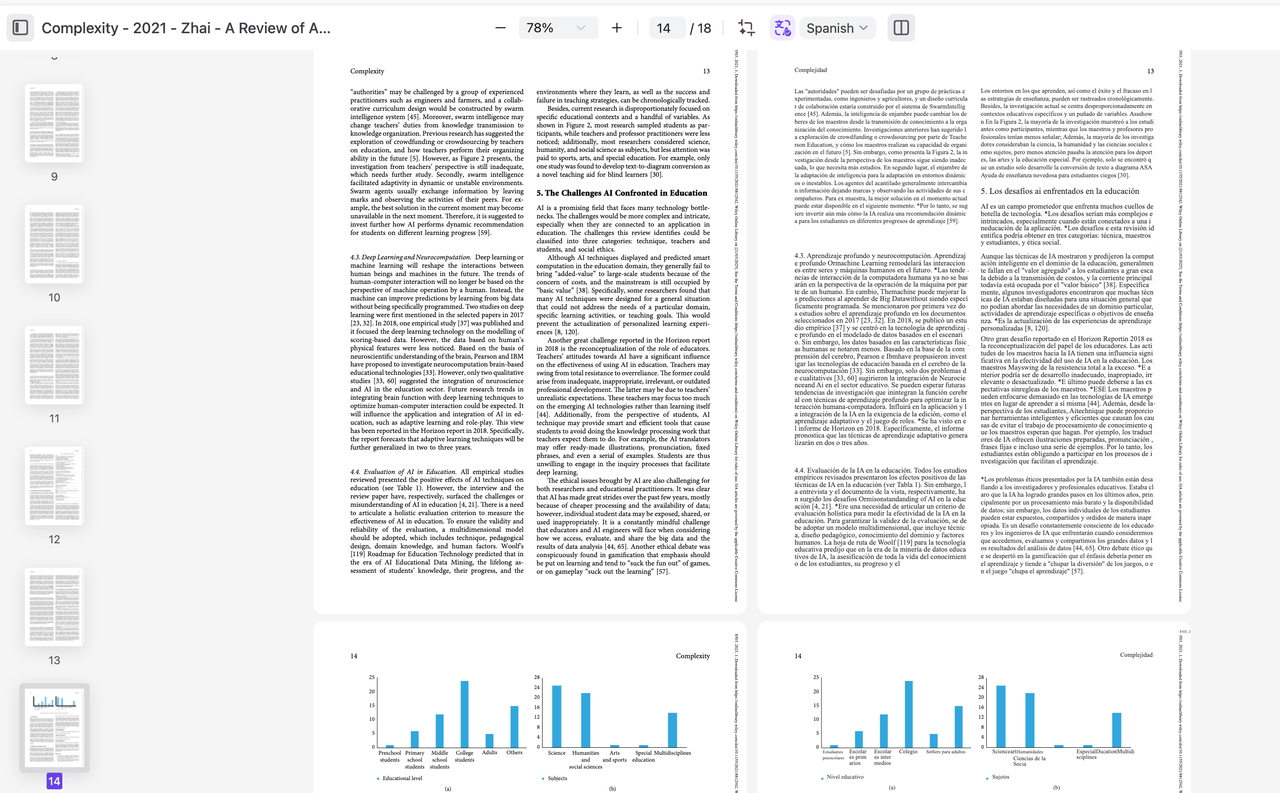
Task: Click the "/ 18" total pages text
Action: 702,28
